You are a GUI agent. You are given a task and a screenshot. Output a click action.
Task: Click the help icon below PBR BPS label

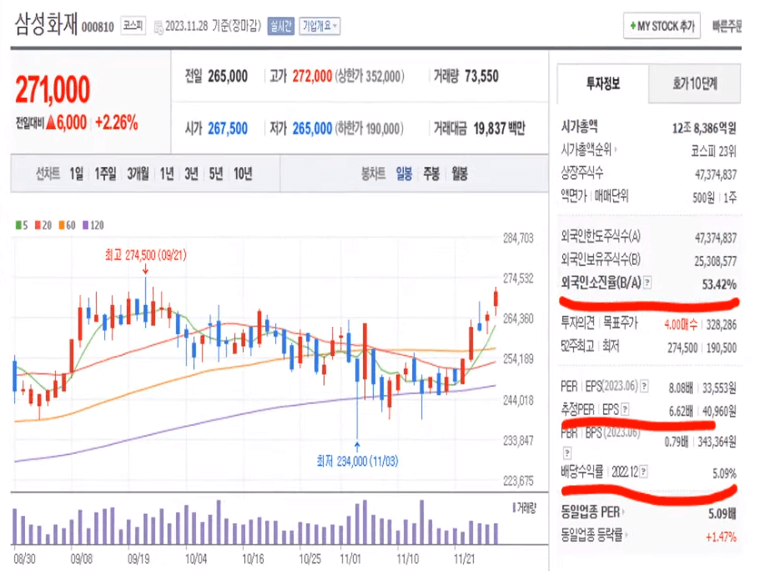click(567, 453)
